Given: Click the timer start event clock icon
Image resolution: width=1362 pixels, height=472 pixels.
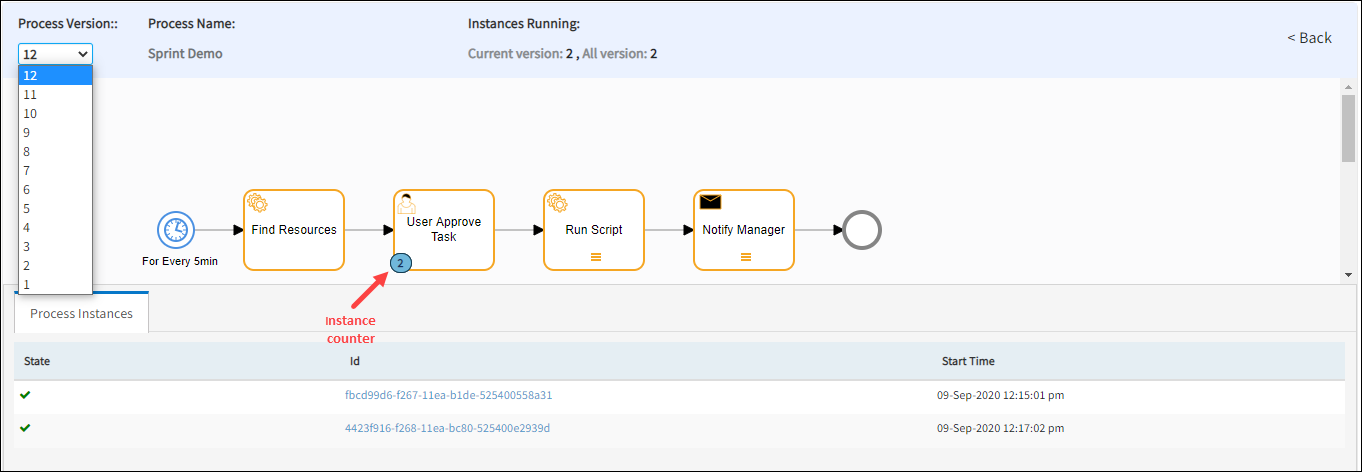Looking at the screenshot, I should click(x=176, y=230).
